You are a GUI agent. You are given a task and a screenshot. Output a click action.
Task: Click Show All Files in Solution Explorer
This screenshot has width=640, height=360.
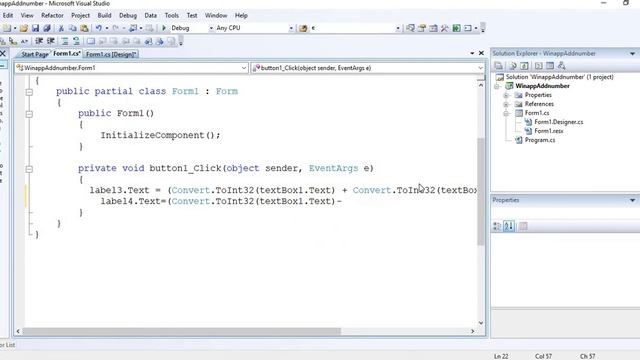point(513,66)
